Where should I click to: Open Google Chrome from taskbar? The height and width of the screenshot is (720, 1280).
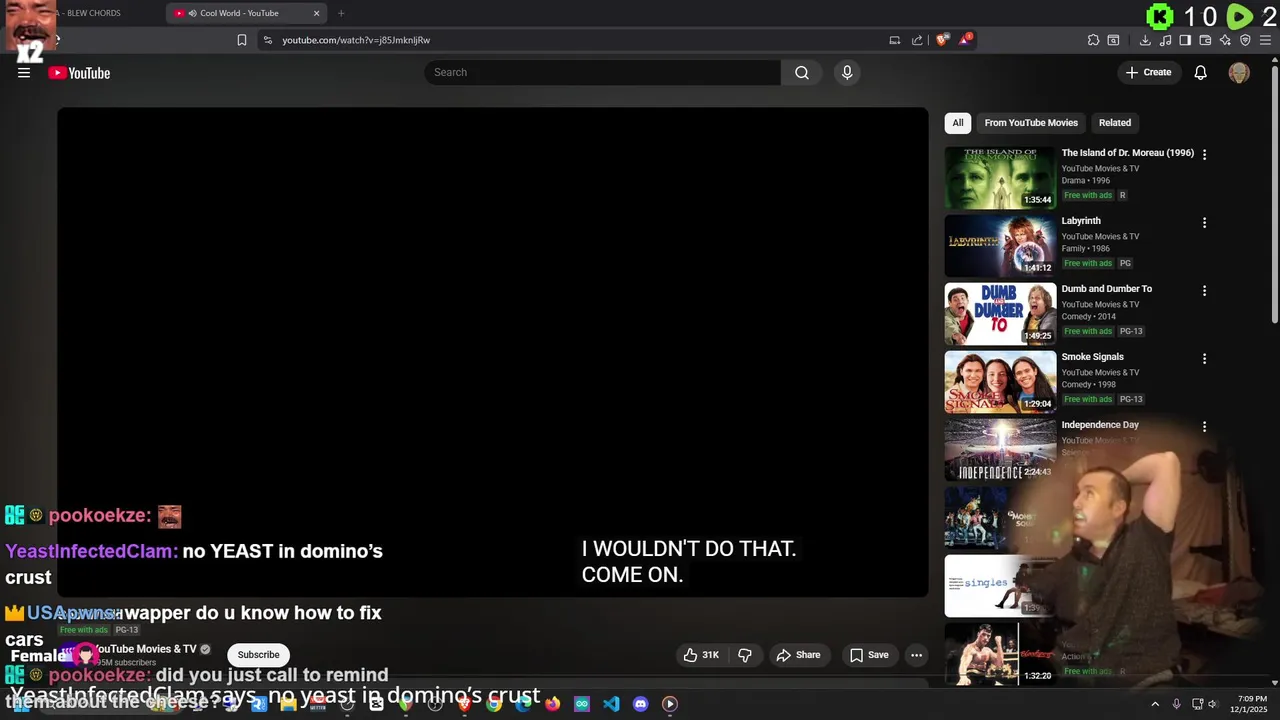[494, 704]
